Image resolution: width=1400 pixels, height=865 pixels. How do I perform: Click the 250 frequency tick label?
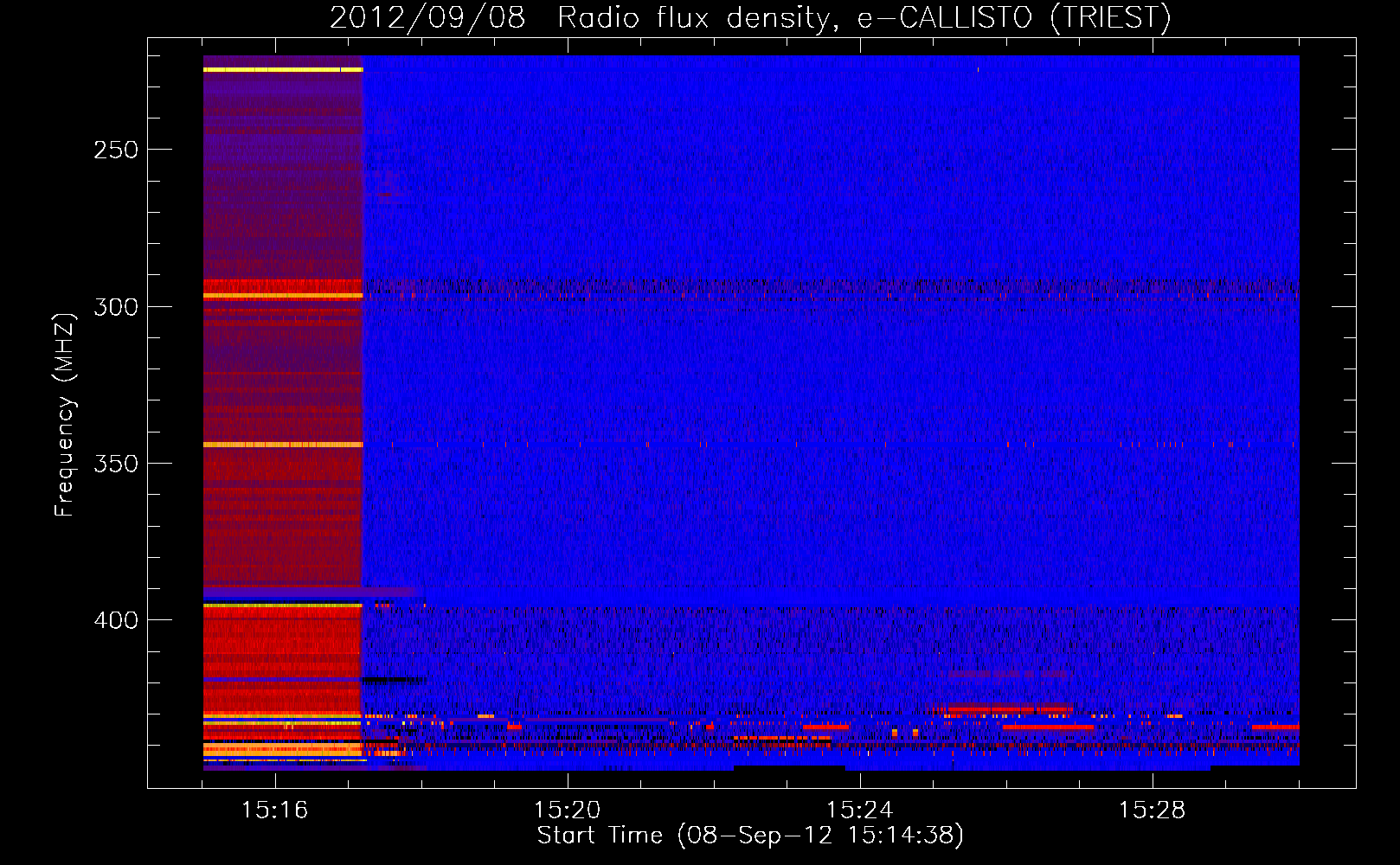coord(116,150)
